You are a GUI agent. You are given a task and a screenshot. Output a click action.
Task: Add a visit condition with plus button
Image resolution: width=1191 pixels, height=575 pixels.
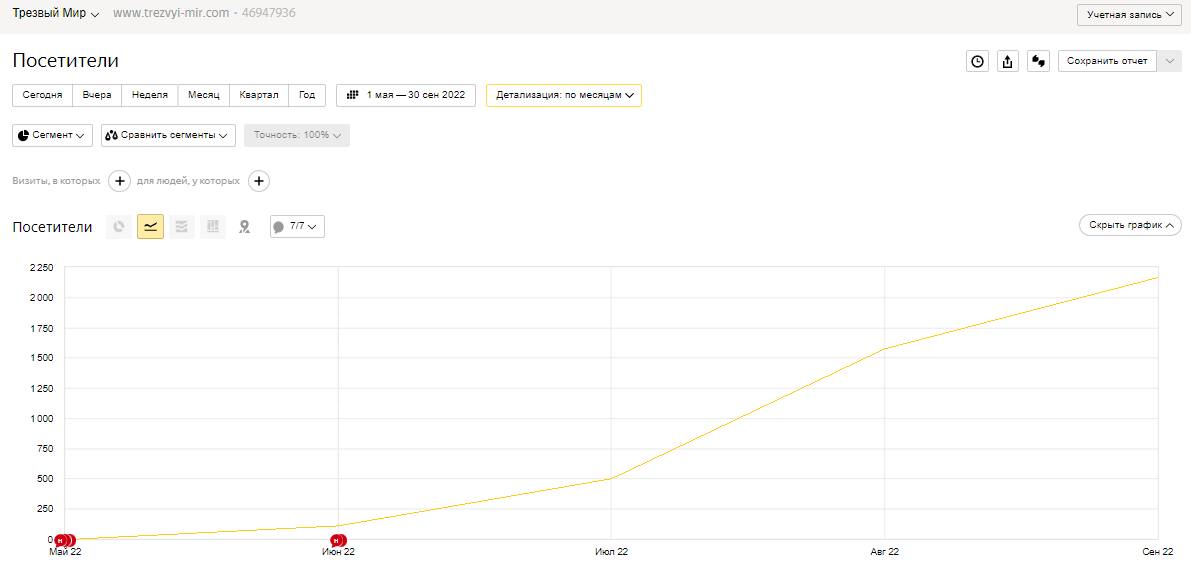click(x=119, y=181)
